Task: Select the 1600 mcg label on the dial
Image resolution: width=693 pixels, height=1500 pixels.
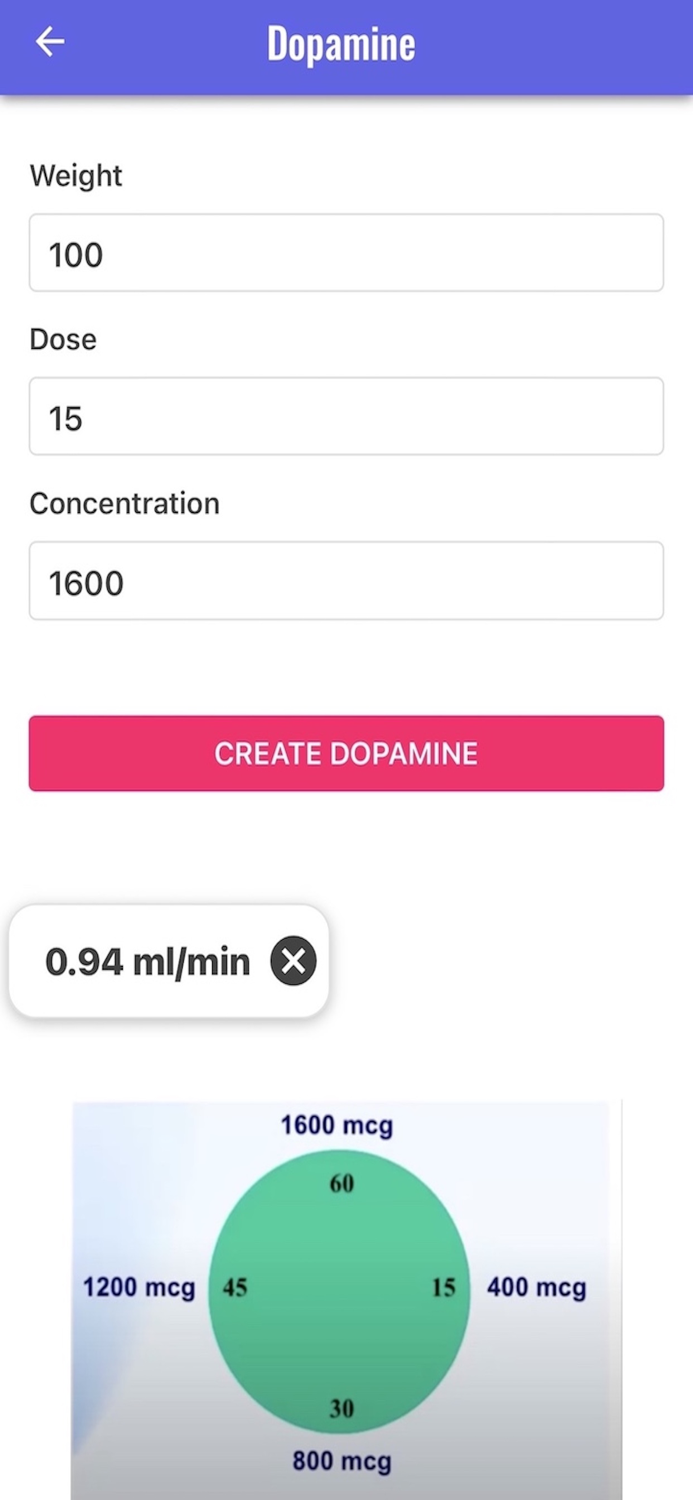Action: point(340,1125)
